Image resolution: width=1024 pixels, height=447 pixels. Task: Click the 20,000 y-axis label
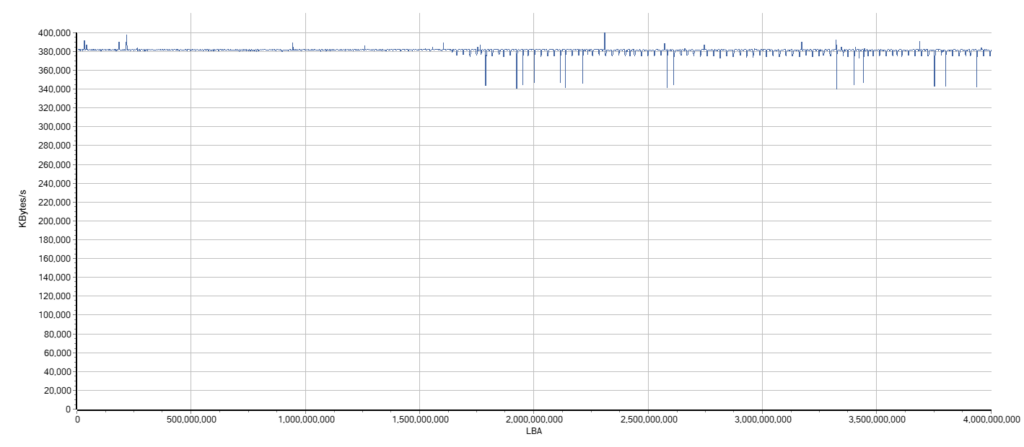point(57,391)
